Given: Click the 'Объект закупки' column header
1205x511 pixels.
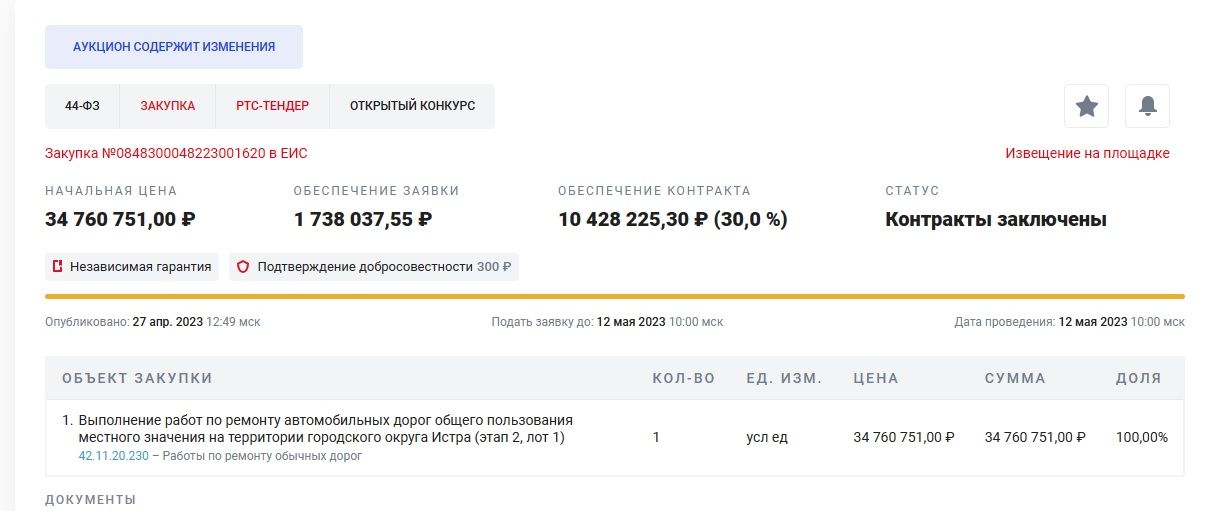Looking at the screenshot, I should point(137,378).
